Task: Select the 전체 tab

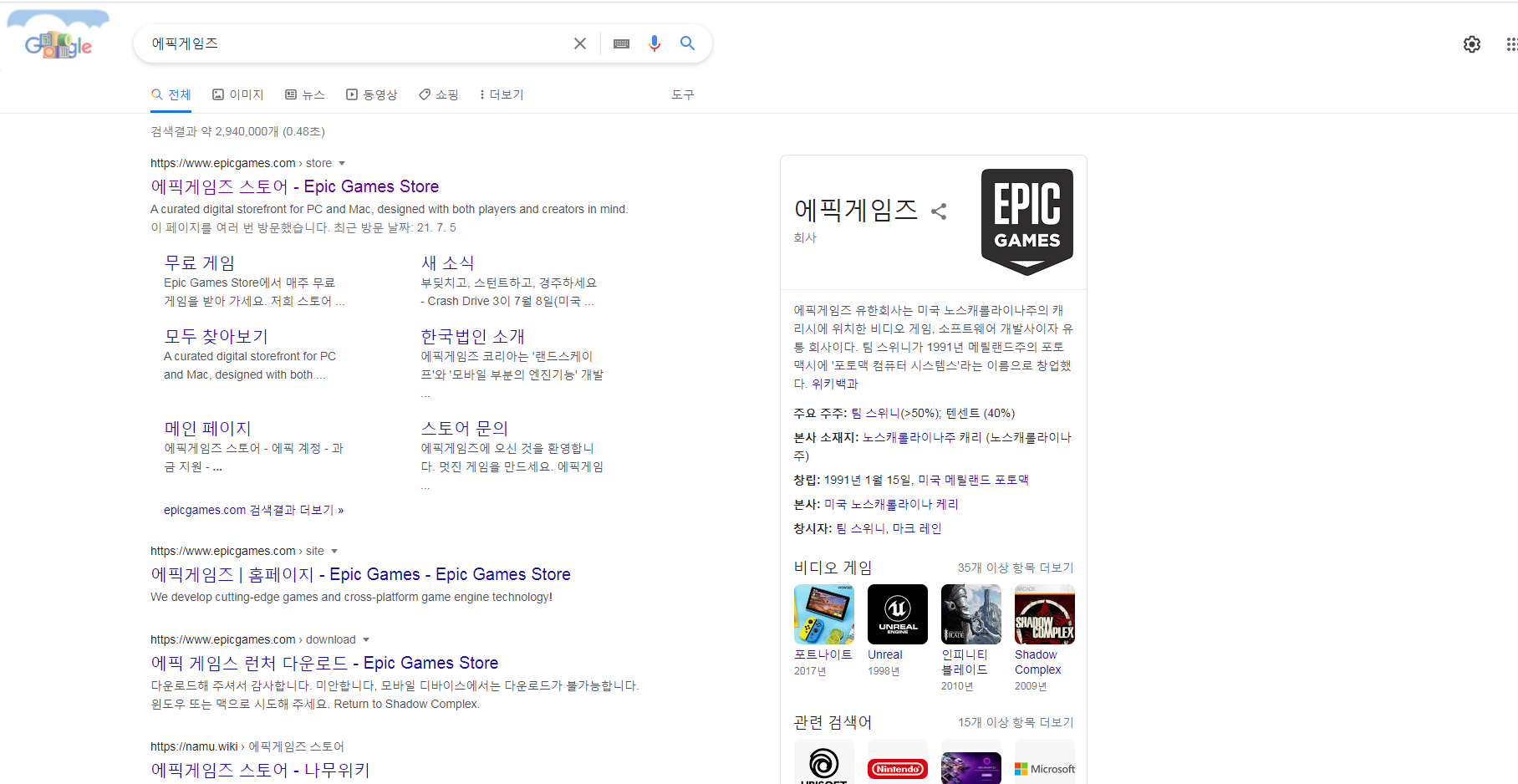Action: coord(171,94)
